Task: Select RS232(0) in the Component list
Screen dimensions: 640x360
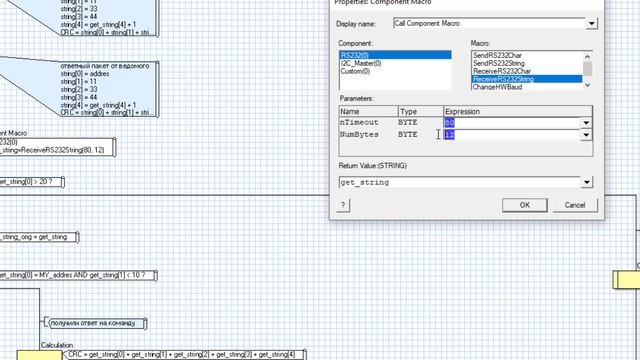Action: pos(395,55)
